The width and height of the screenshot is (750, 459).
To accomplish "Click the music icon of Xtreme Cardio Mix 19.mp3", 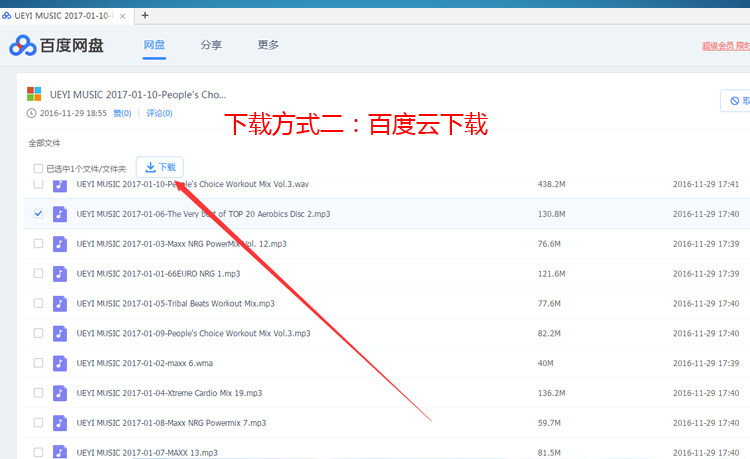I will (60, 393).
